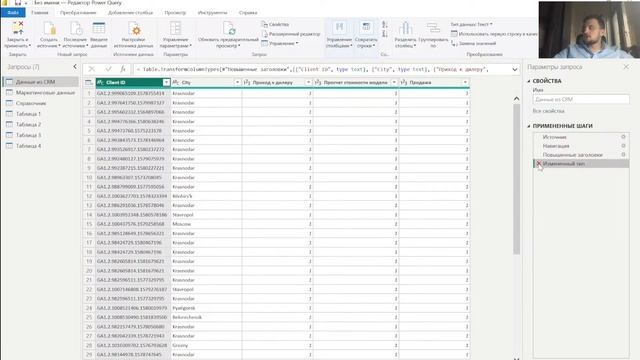Image resolution: width=640 pixels, height=360 pixels.
Task: Click the Группировать по icon
Action: 433,28
